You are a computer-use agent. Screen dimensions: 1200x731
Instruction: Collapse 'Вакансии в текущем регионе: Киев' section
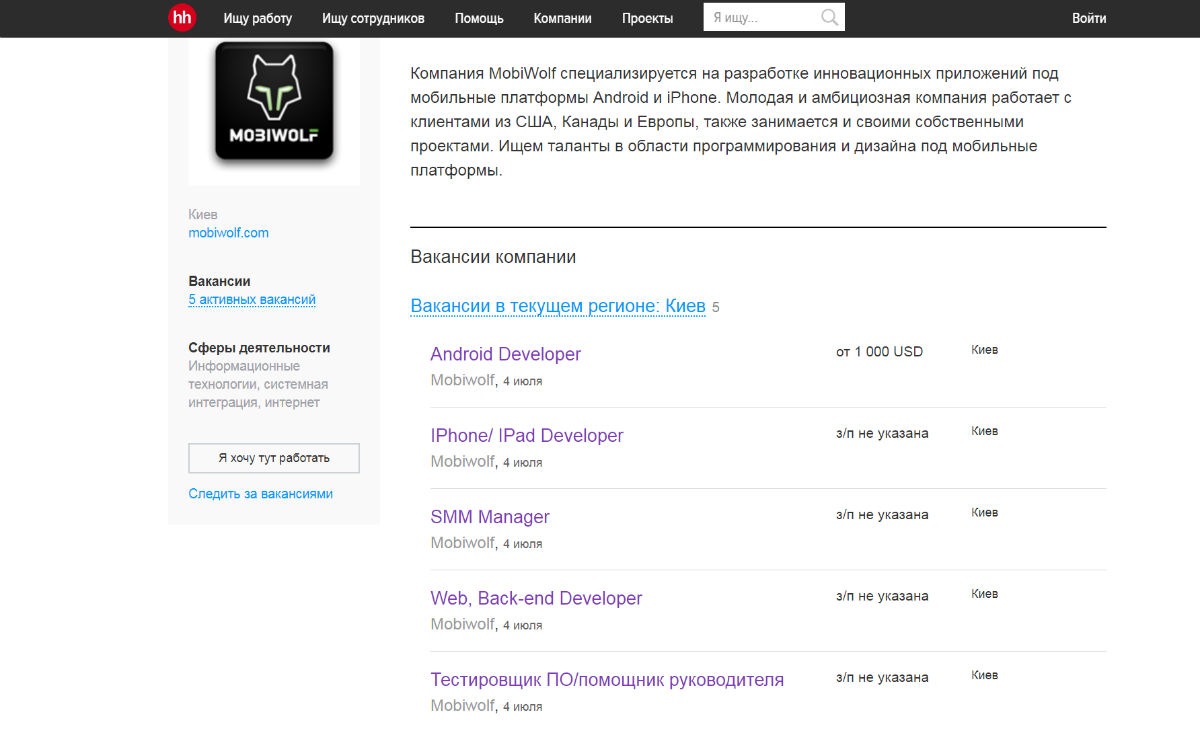557,306
